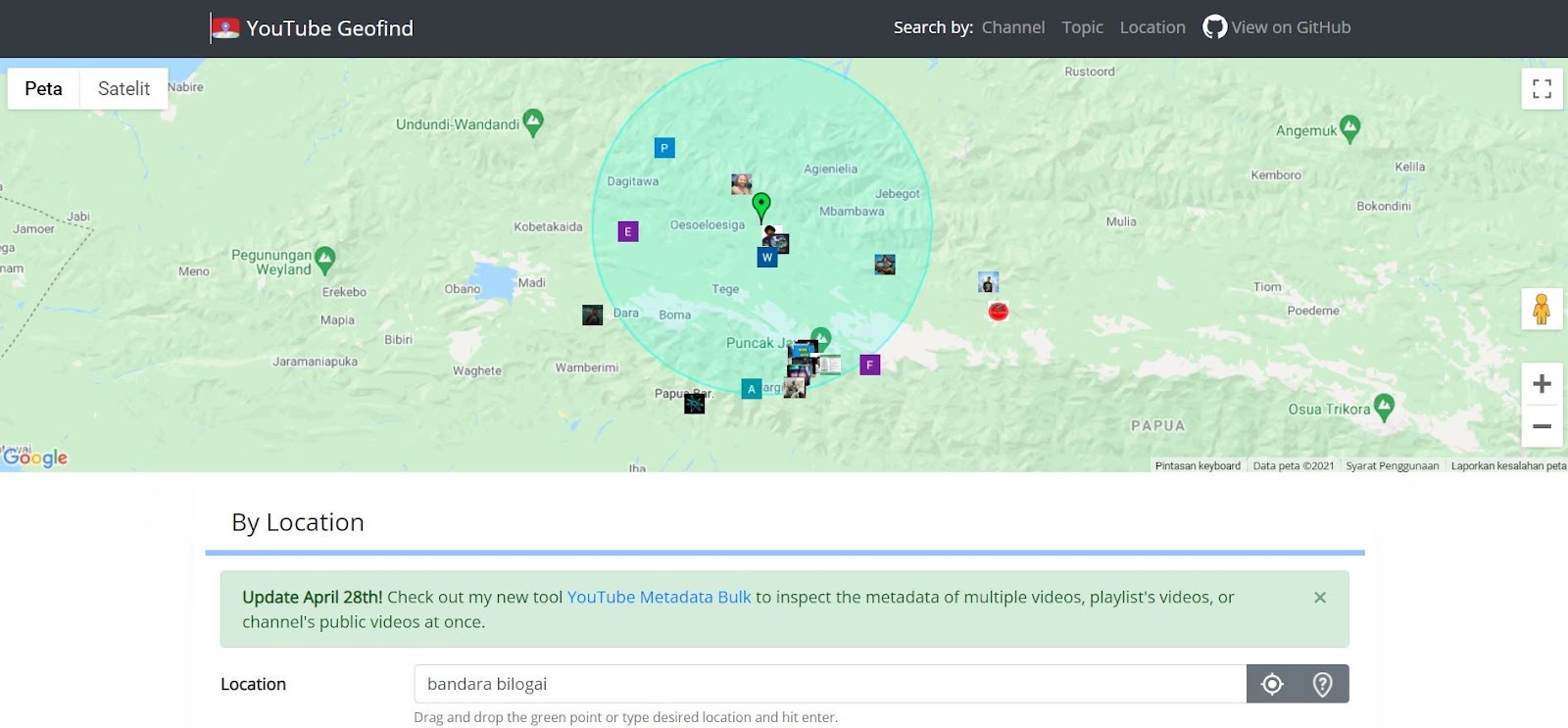Click the Google logo on map
Image resolution: width=1568 pixels, height=728 pixels.
coord(35,458)
